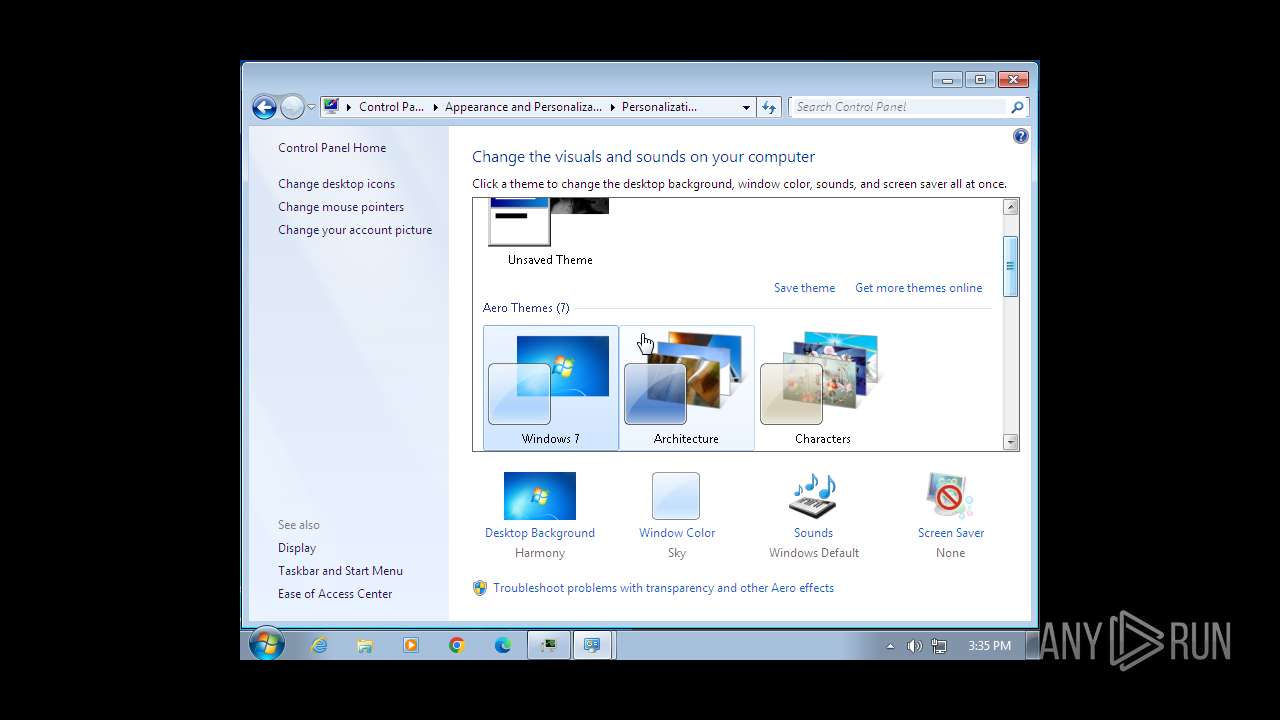Open volume speaker icon in tray
The width and height of the screenshot is (1280, 720).
click(914, 646)
